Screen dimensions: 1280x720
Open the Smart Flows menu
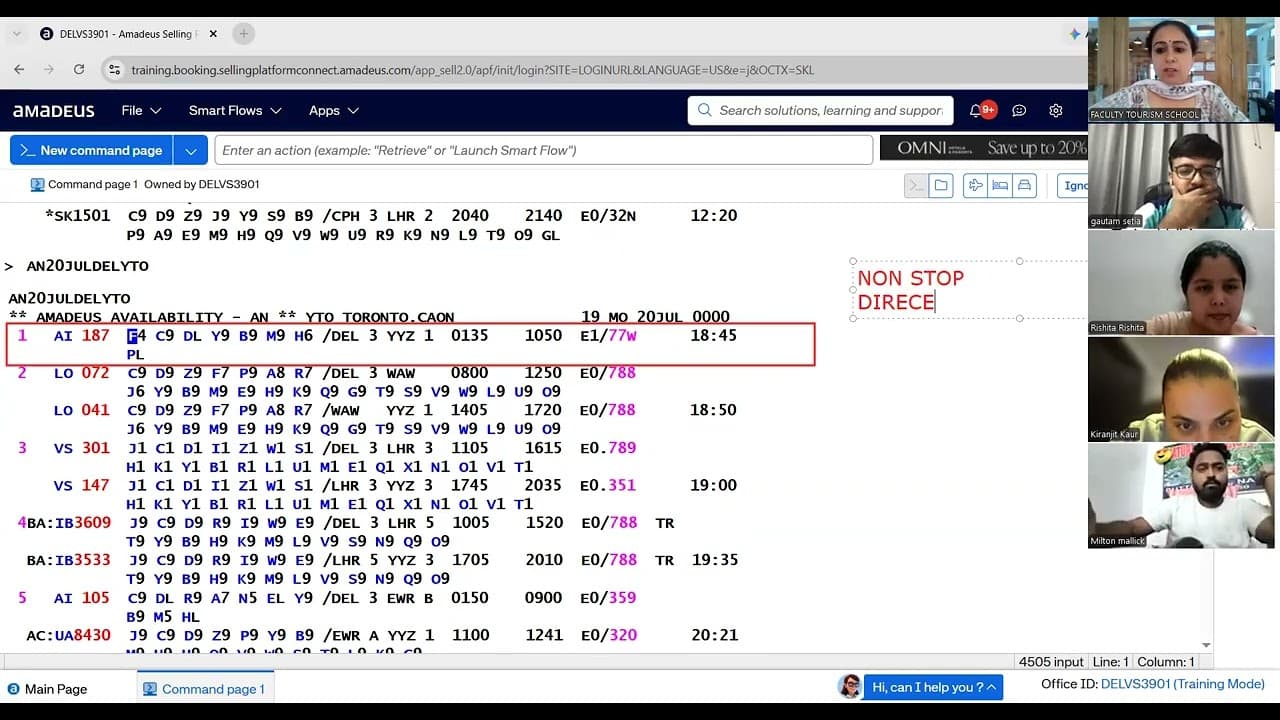[235, 111]
